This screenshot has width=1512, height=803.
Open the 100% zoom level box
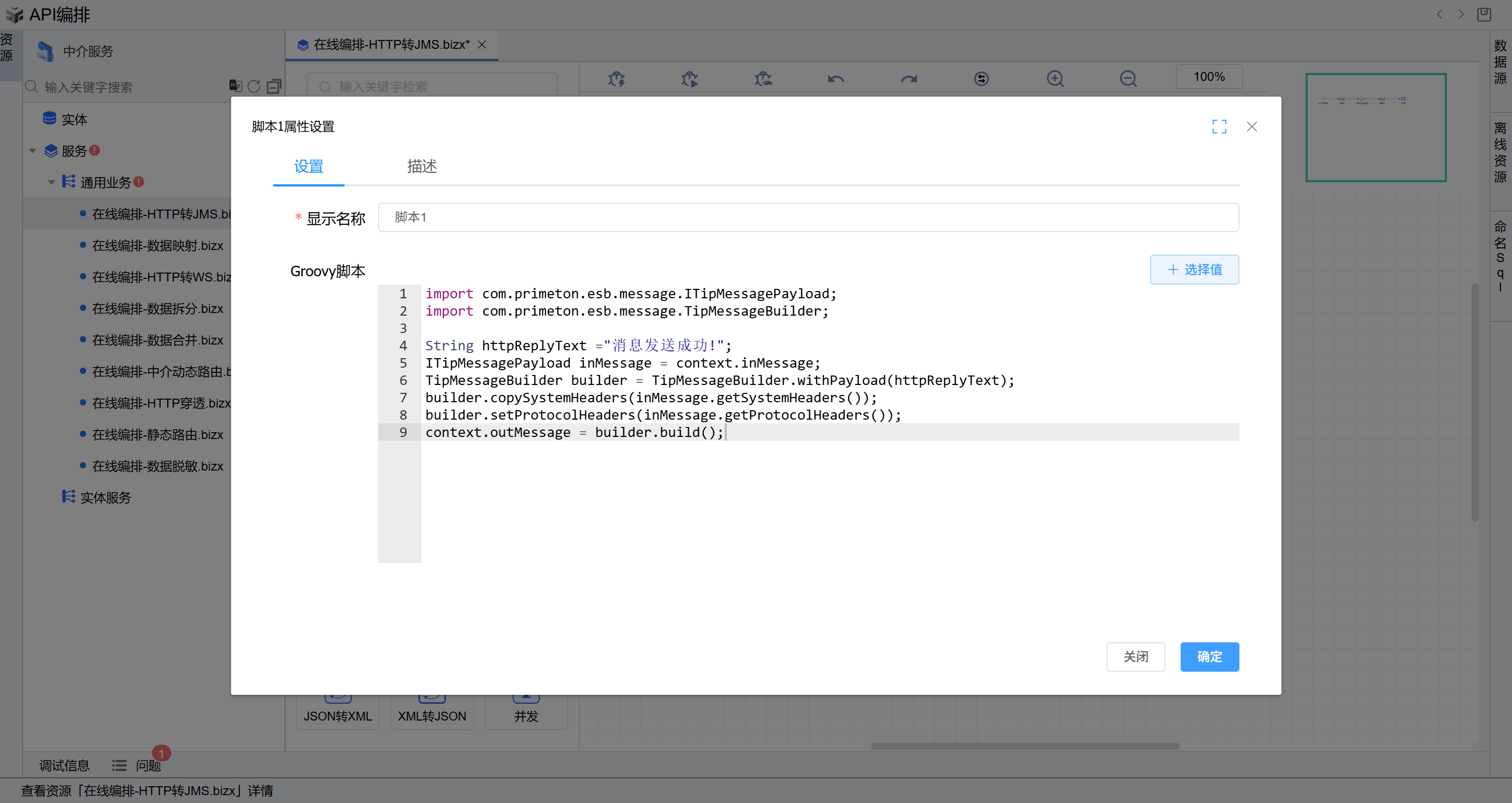[x=1208, y=77]
